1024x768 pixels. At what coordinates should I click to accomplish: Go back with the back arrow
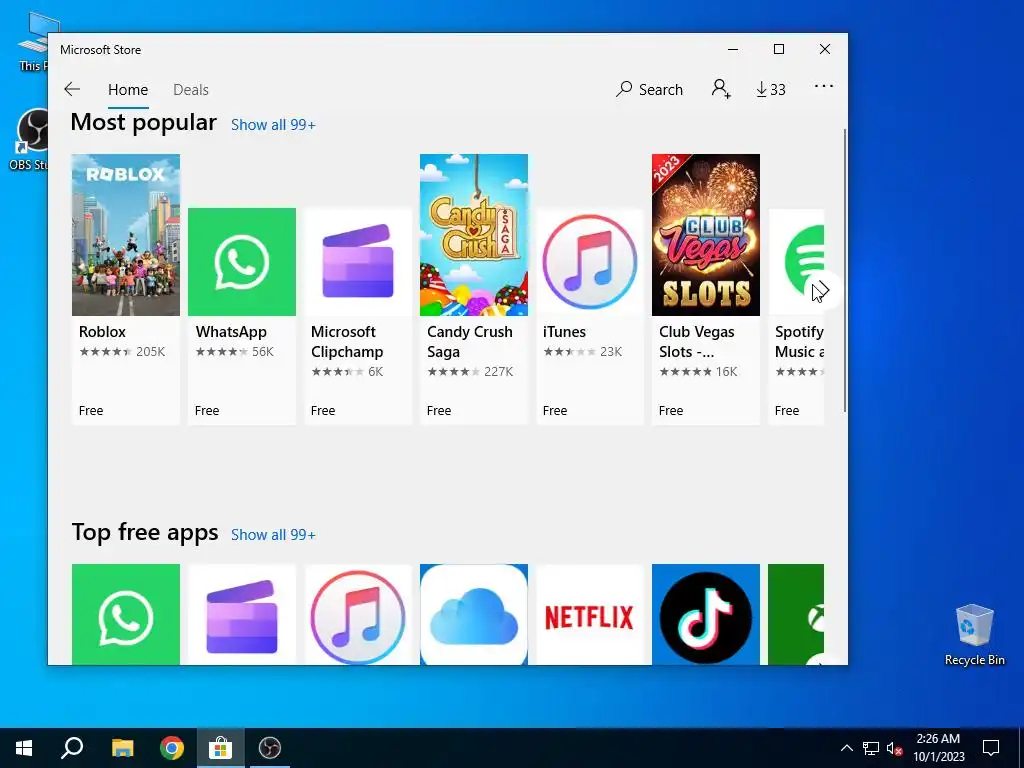[x=72, y=89]
